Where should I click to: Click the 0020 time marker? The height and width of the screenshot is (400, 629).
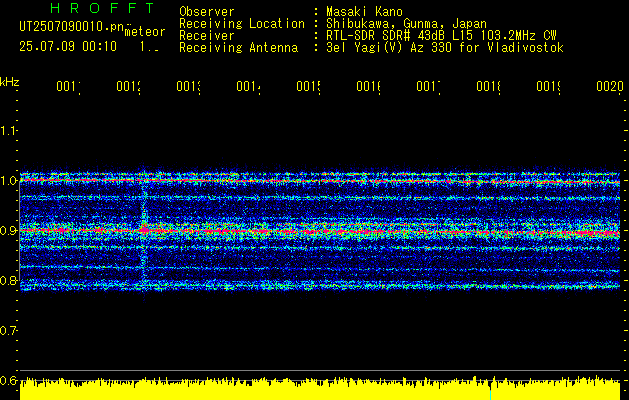click(x=610, y=86)
